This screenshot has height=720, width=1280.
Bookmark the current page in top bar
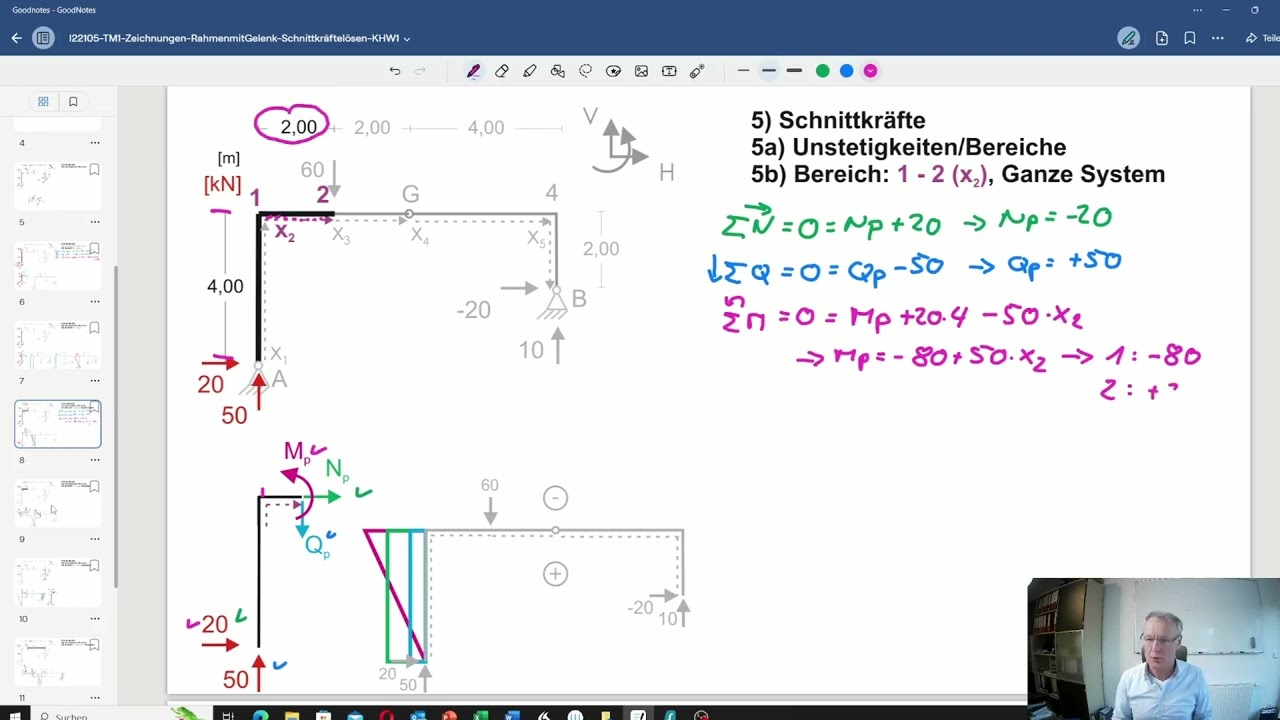[1189, 38]
